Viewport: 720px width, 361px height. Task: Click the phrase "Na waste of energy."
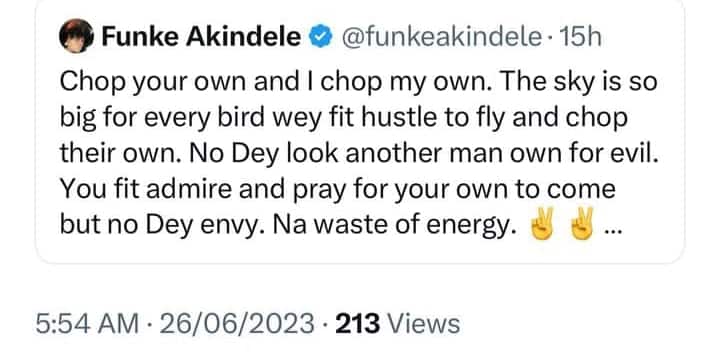tap(392, 225)
